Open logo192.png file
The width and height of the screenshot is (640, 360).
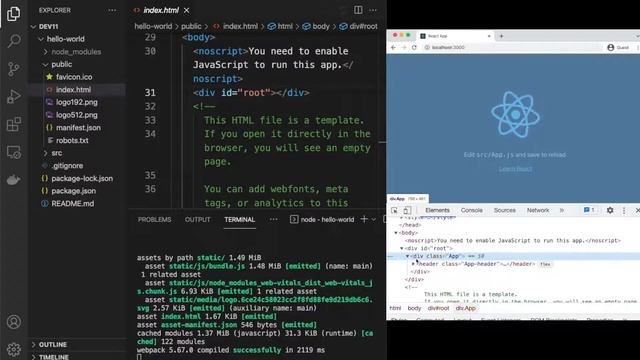77,102
